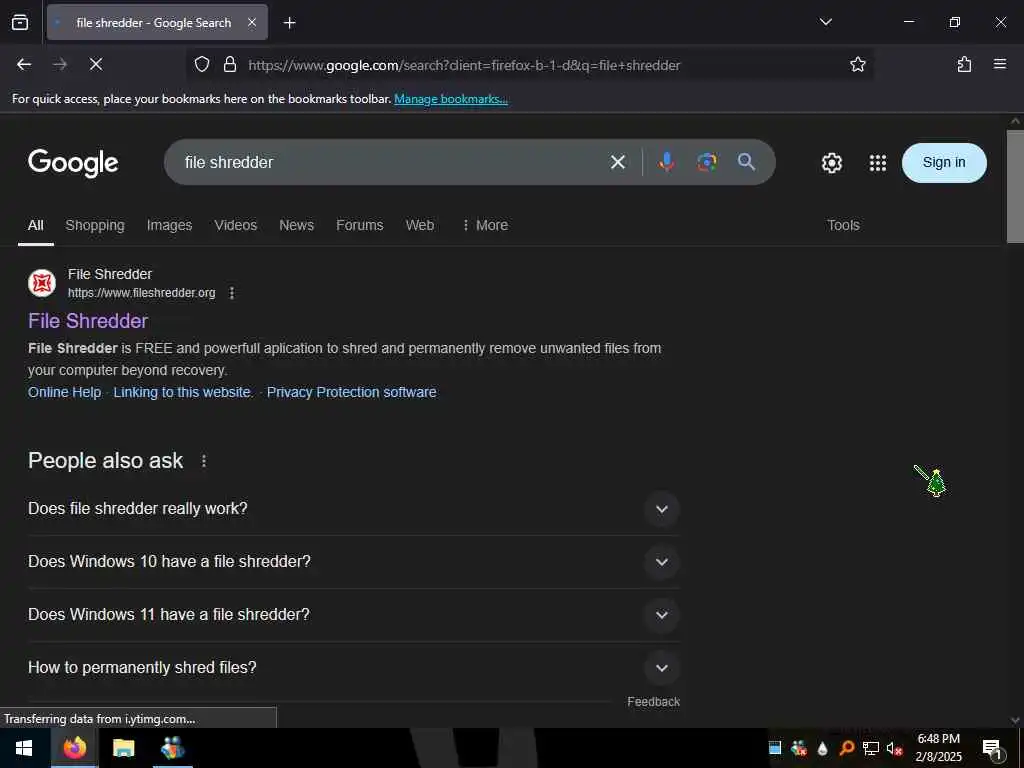Unmute sound via the muted speaker tray icon
The width and height of the screenshot is (1024, 768).
tap(893, 748)
